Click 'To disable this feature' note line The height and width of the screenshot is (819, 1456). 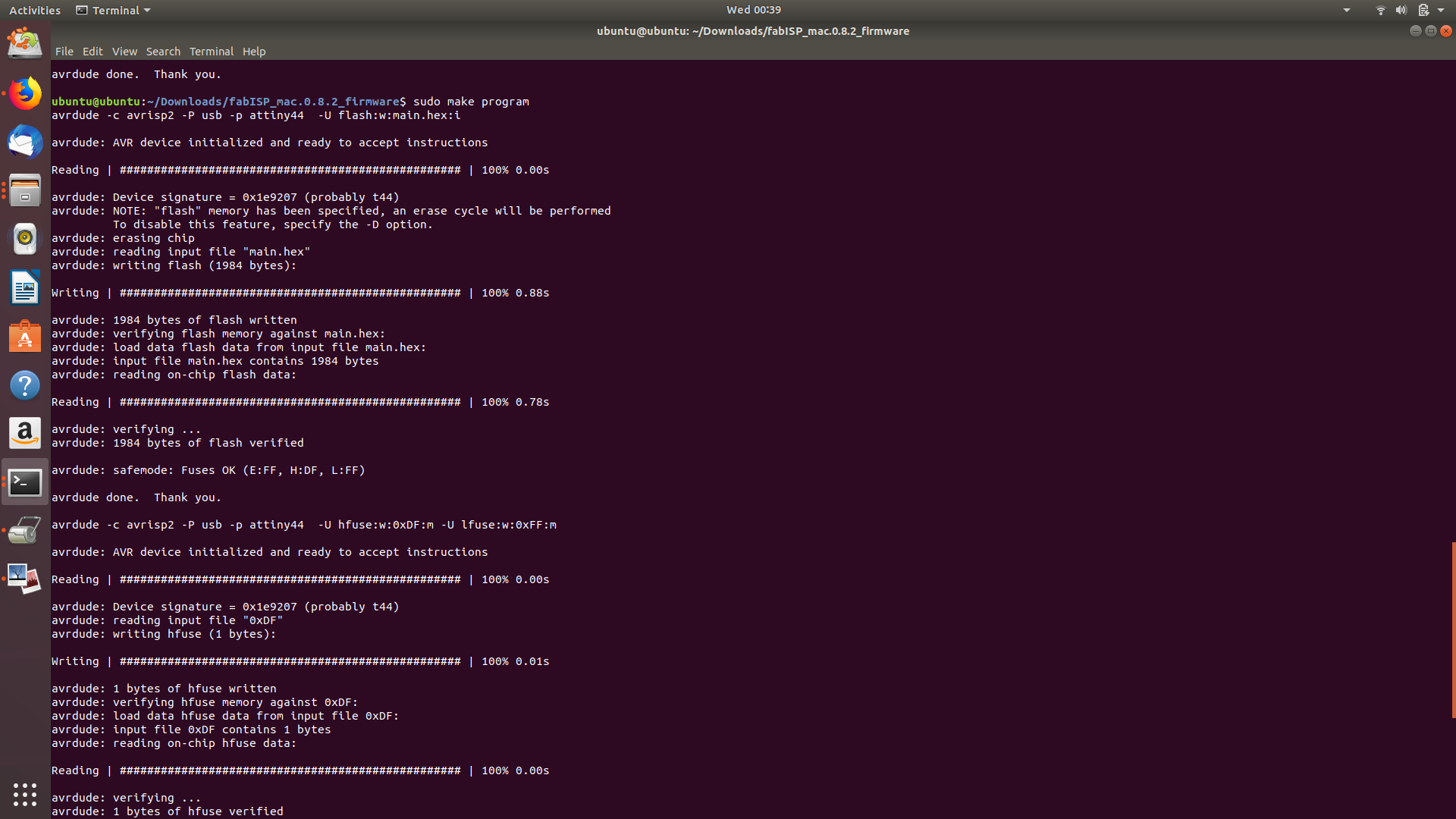tap(272, 224)
